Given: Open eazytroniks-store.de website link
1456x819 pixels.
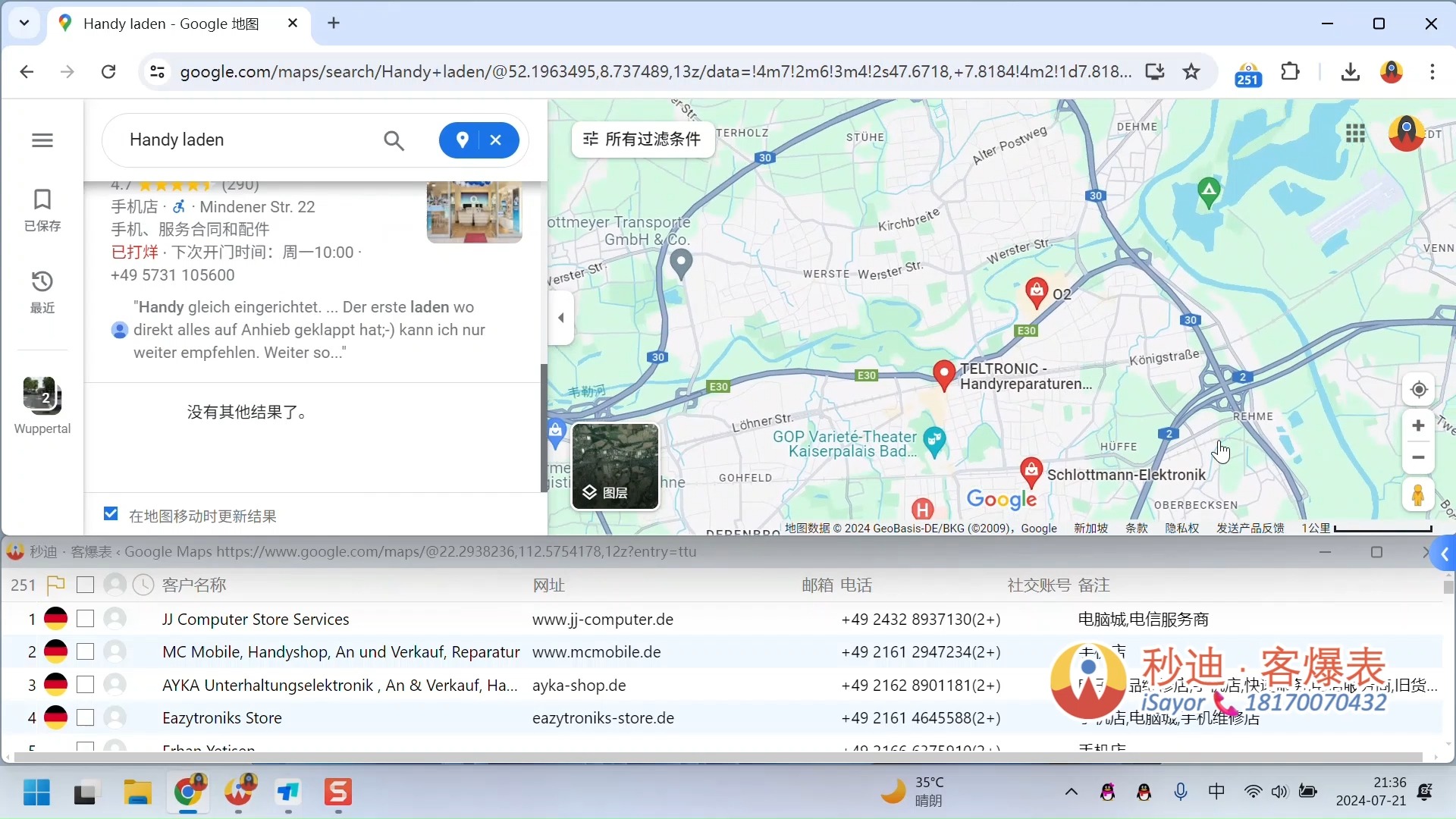Looking at the screenshot, I should pos(603,717).
